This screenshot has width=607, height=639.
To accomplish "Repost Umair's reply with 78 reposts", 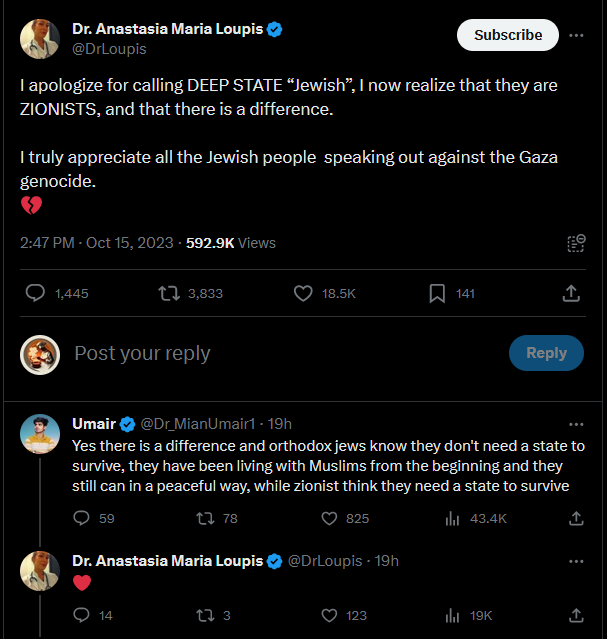I will [x=205, y=518].
